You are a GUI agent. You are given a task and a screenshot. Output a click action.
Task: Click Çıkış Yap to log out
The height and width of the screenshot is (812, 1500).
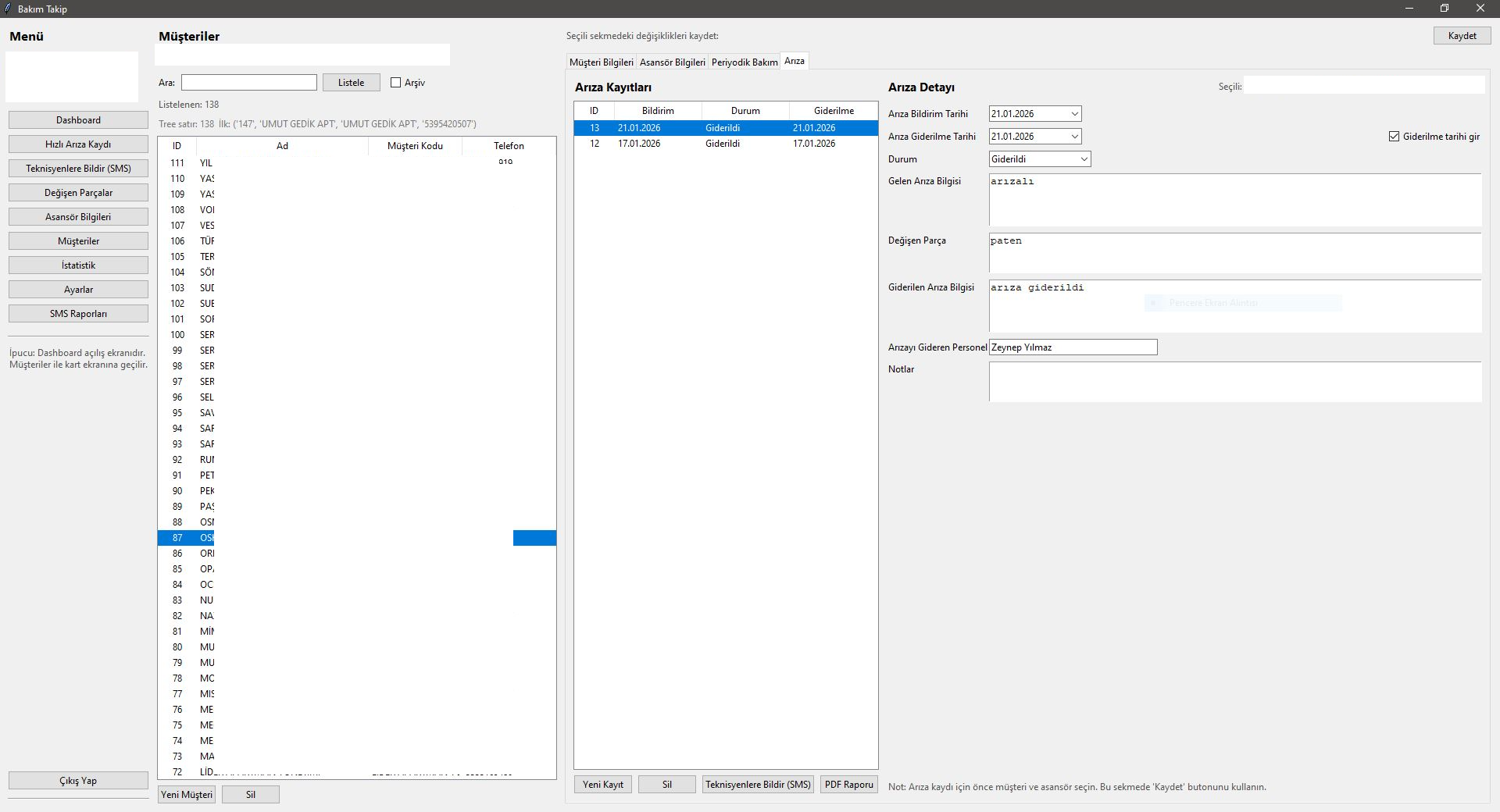78,781
